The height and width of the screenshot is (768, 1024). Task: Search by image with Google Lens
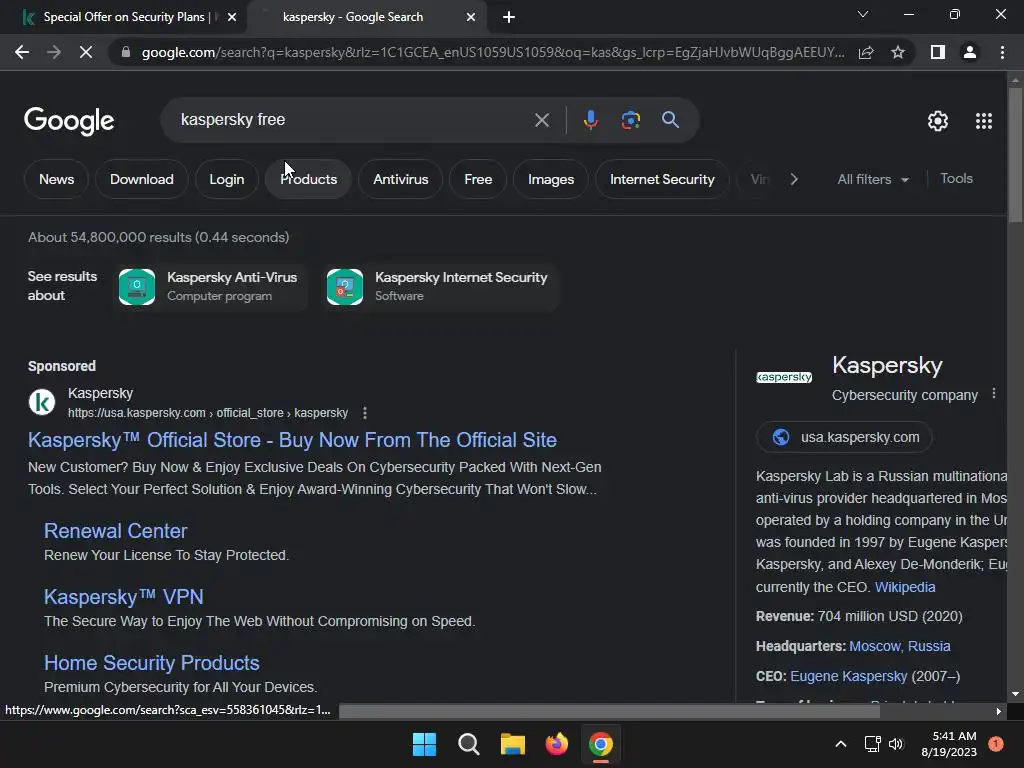630,120
